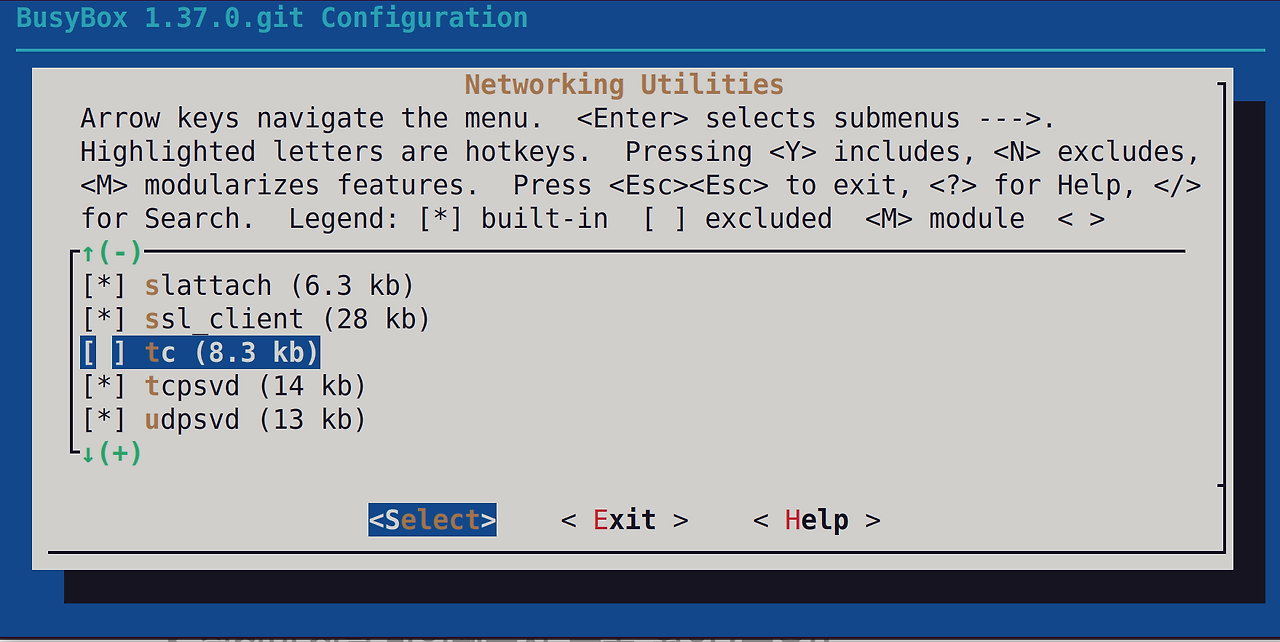Screen dimensions: 1280x642
Task: Toggle the slattach built-in checkbox
Action: coord(104,286)
